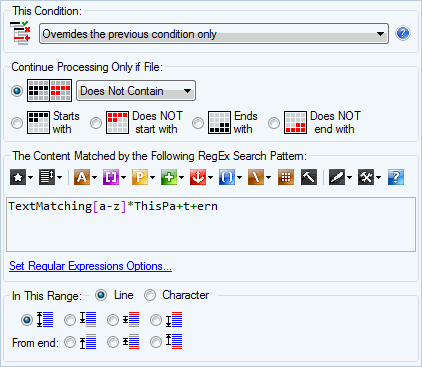Expand the arrow next to brown backslash icon
422x367 pixels.
coord(268,177)
